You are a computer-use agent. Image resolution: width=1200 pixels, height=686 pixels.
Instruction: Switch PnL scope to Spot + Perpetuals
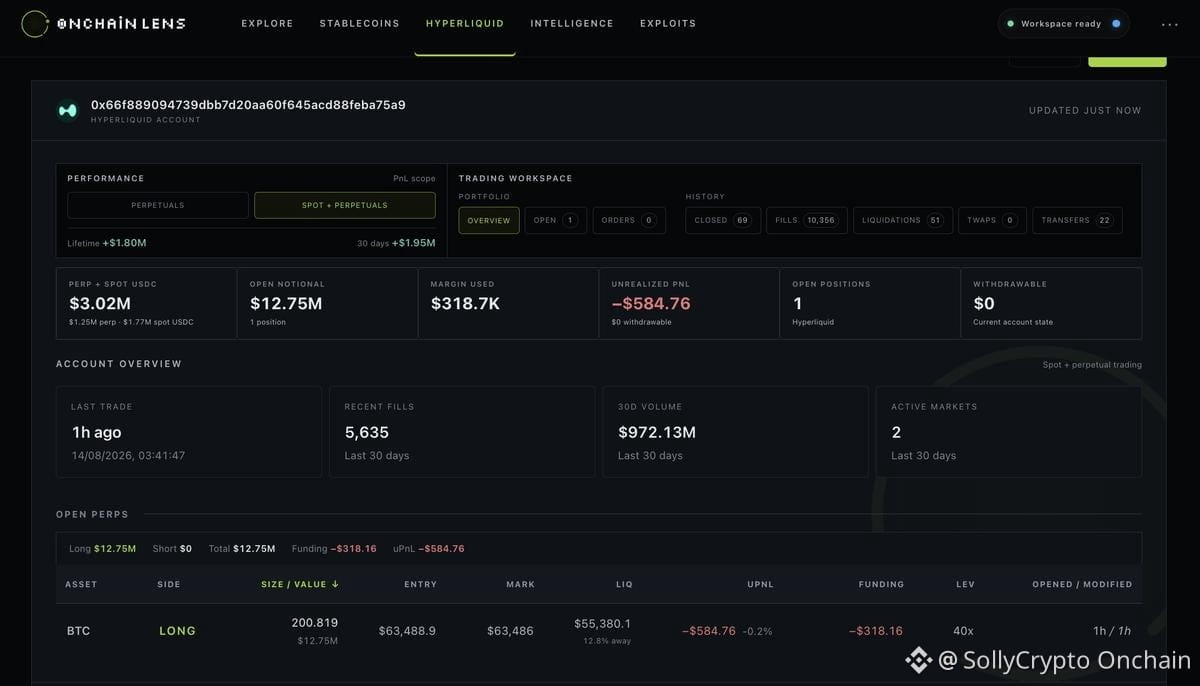click(x=345, y=205)
